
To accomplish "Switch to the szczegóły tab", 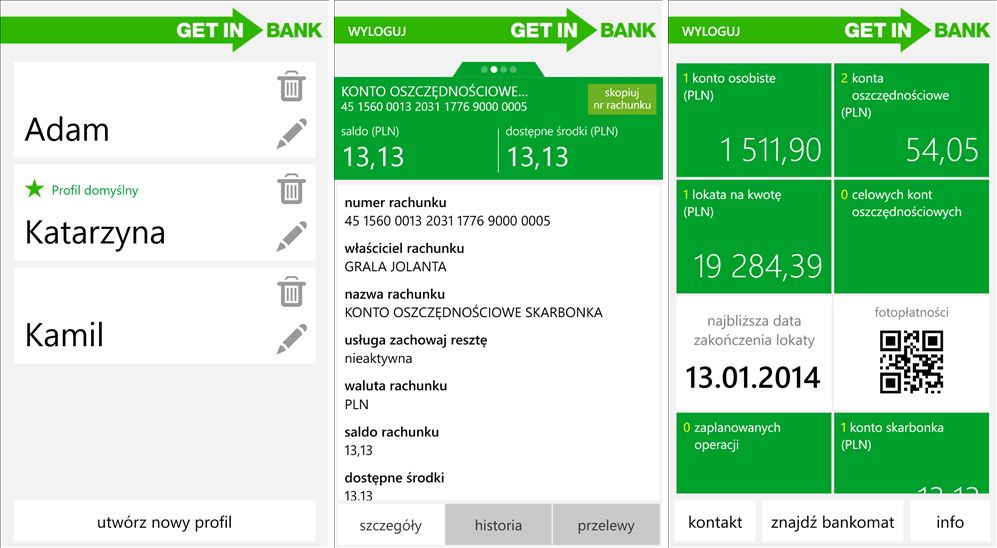I will (x=390, y=525).
